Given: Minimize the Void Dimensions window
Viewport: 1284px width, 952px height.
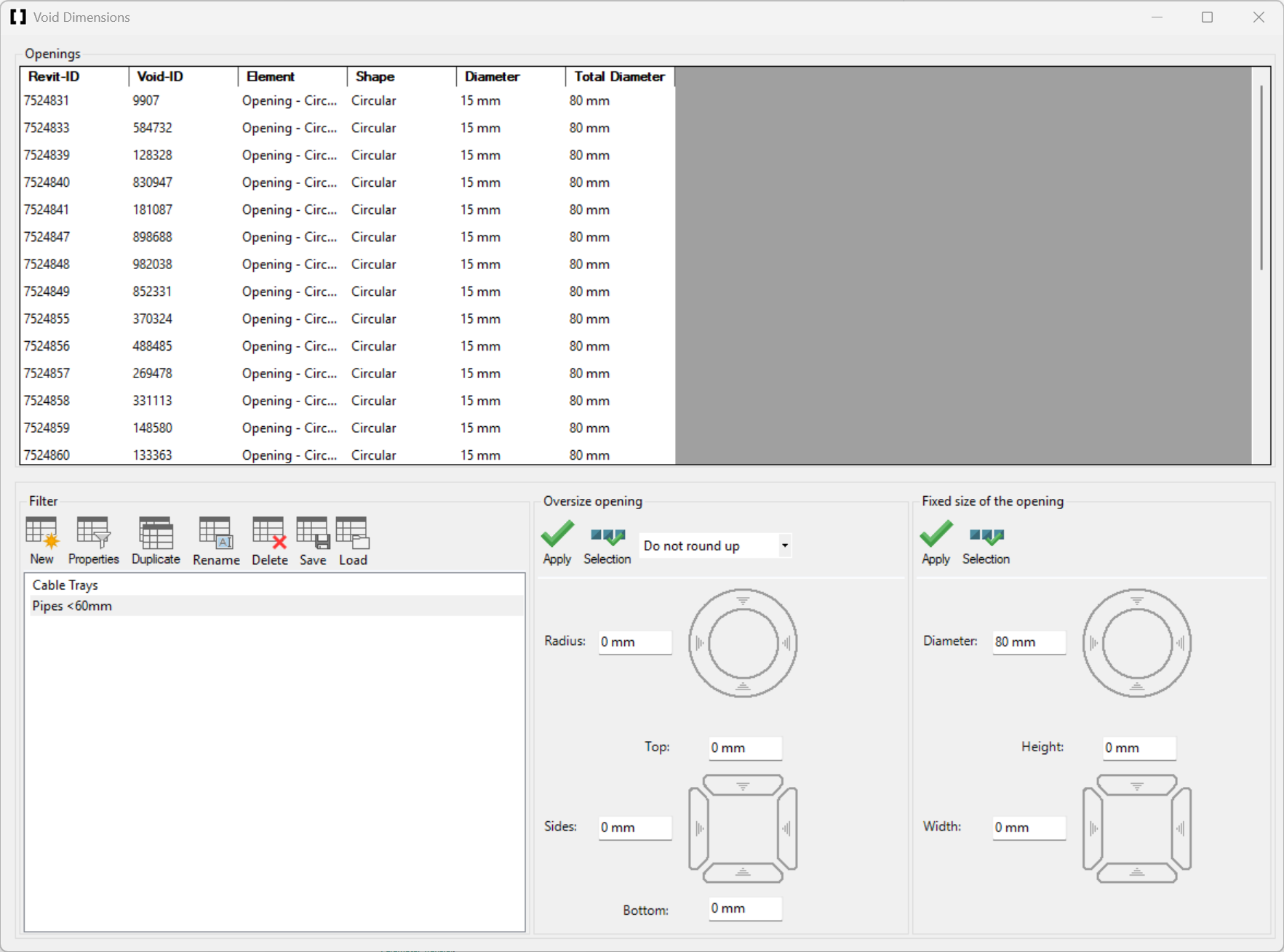Looking at the screenshot, I should click(x=1157, y=17).
